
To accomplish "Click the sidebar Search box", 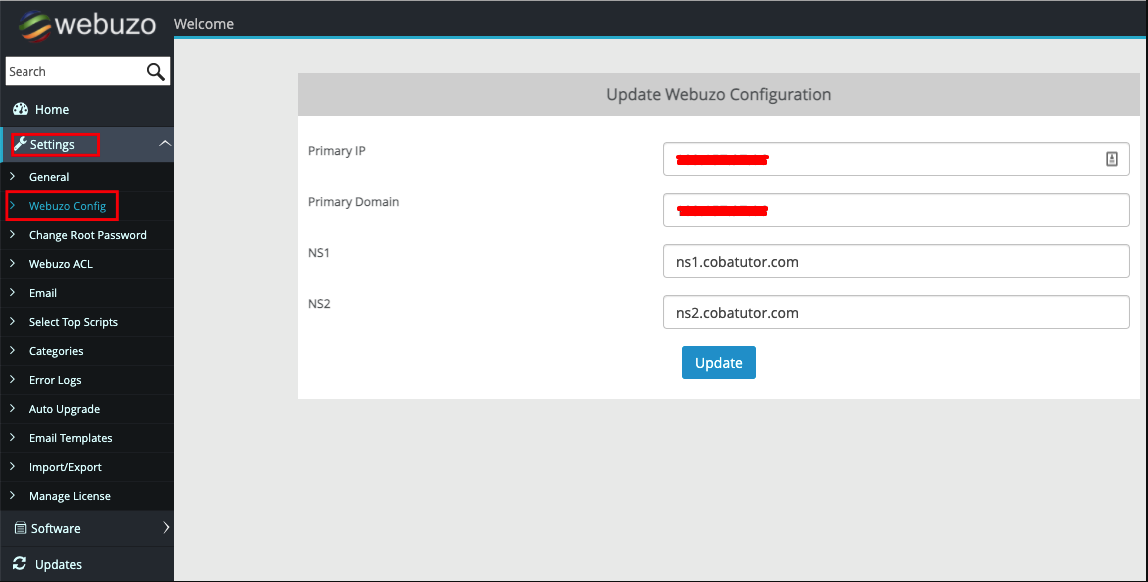I will pyautogui.click(x=75, y=72).
